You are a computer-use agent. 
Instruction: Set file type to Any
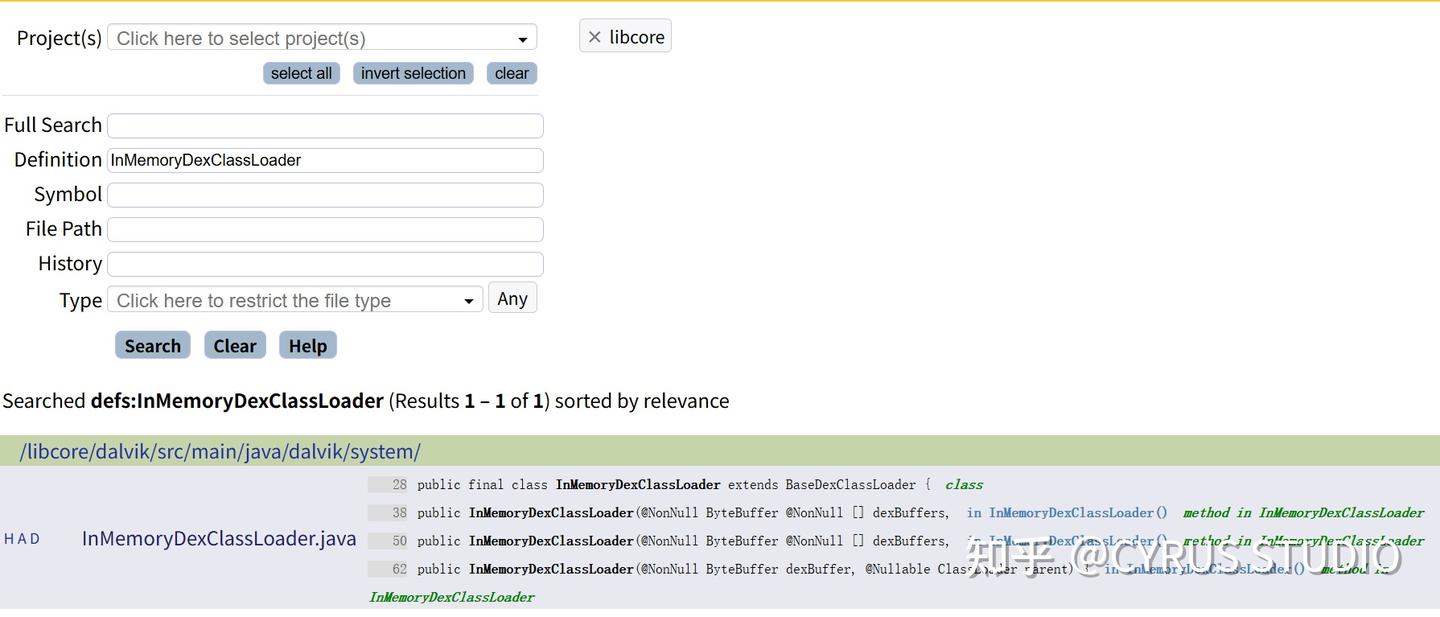coord(512,297)
